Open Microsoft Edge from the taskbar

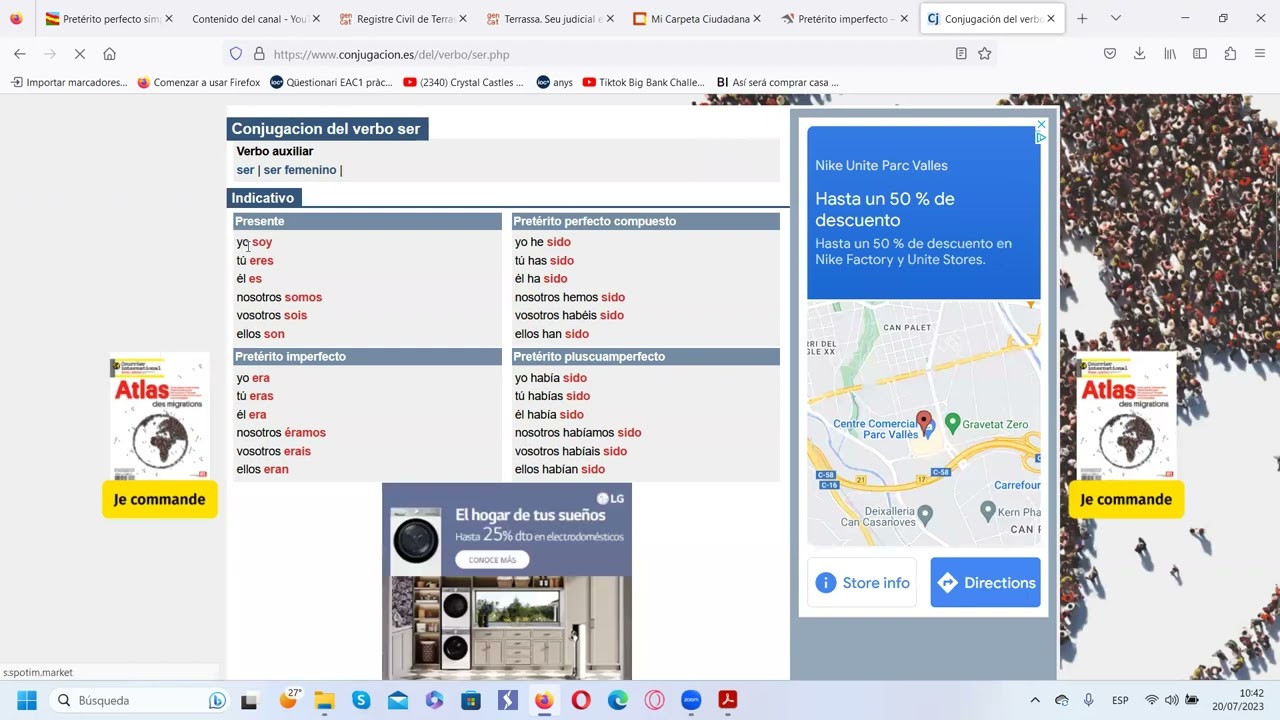pyautogui.click(x=618, y=700)
